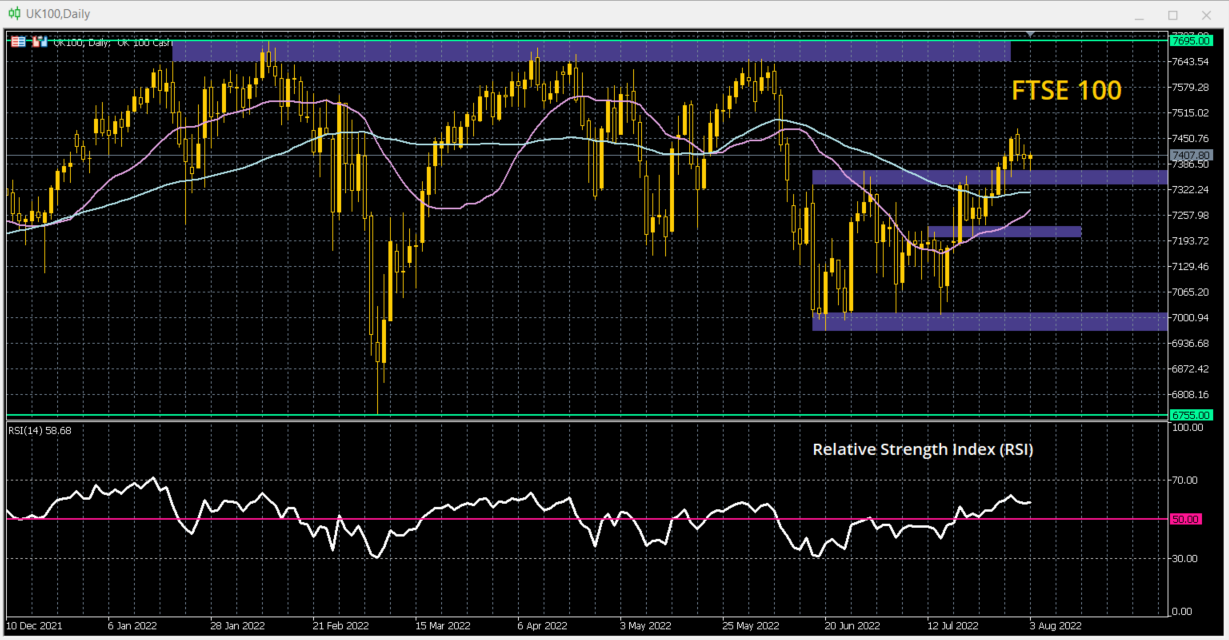This screenshot has width=1229, height=640.
Task: Select the 7695.00 horizontal line price tag
Action: (1191, 40)
